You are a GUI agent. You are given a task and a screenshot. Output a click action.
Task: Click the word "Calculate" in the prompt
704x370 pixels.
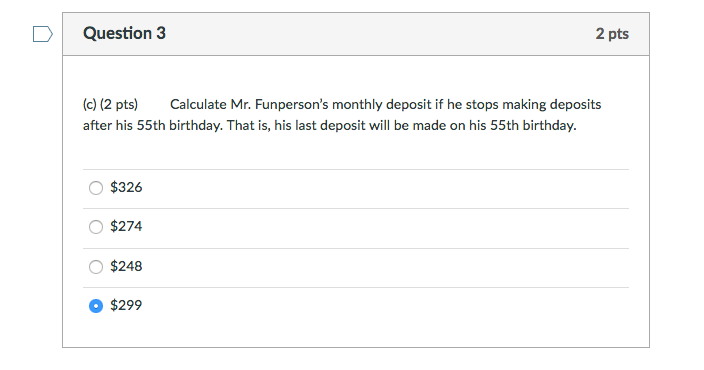click(x=198, y=105)
